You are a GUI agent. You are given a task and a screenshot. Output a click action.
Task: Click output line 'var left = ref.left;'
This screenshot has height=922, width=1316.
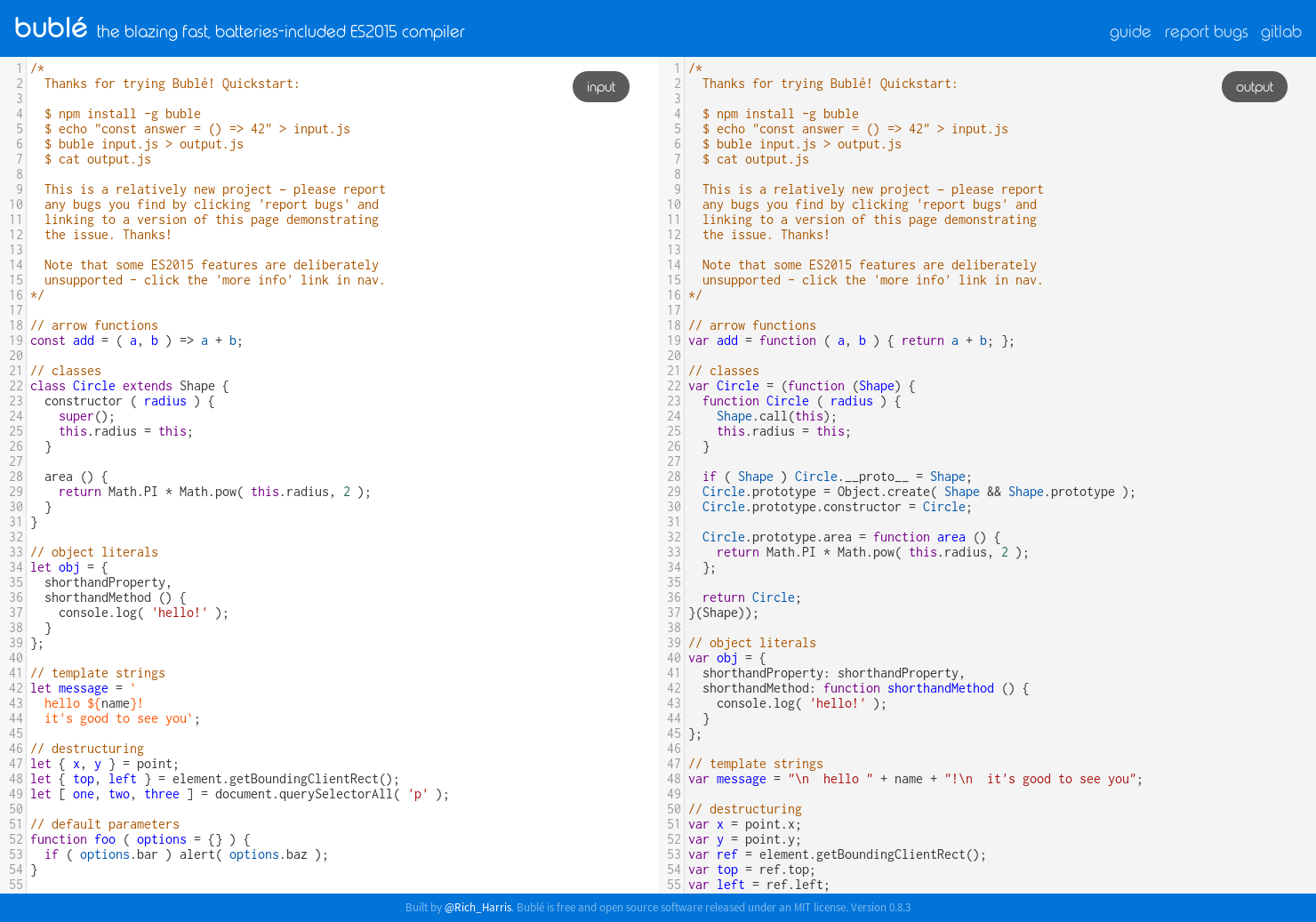(x=759, y=885)
